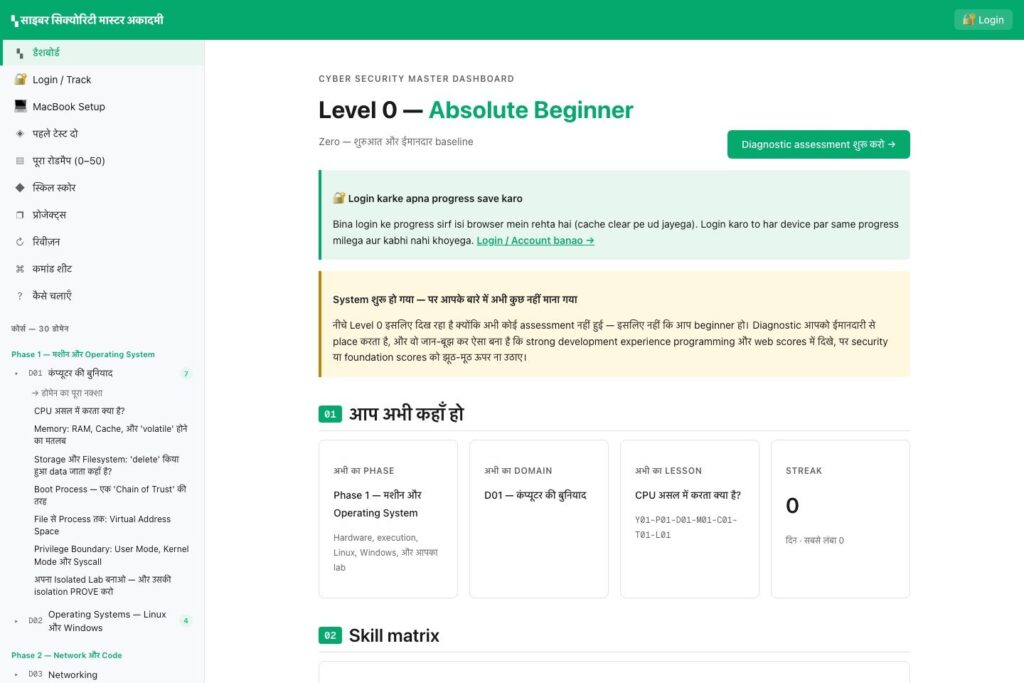Open lesson Privilege Boundary: User Mode, Kernel Mode
The width and height of the screenshot is (1024, 683).
coord(111,555)
